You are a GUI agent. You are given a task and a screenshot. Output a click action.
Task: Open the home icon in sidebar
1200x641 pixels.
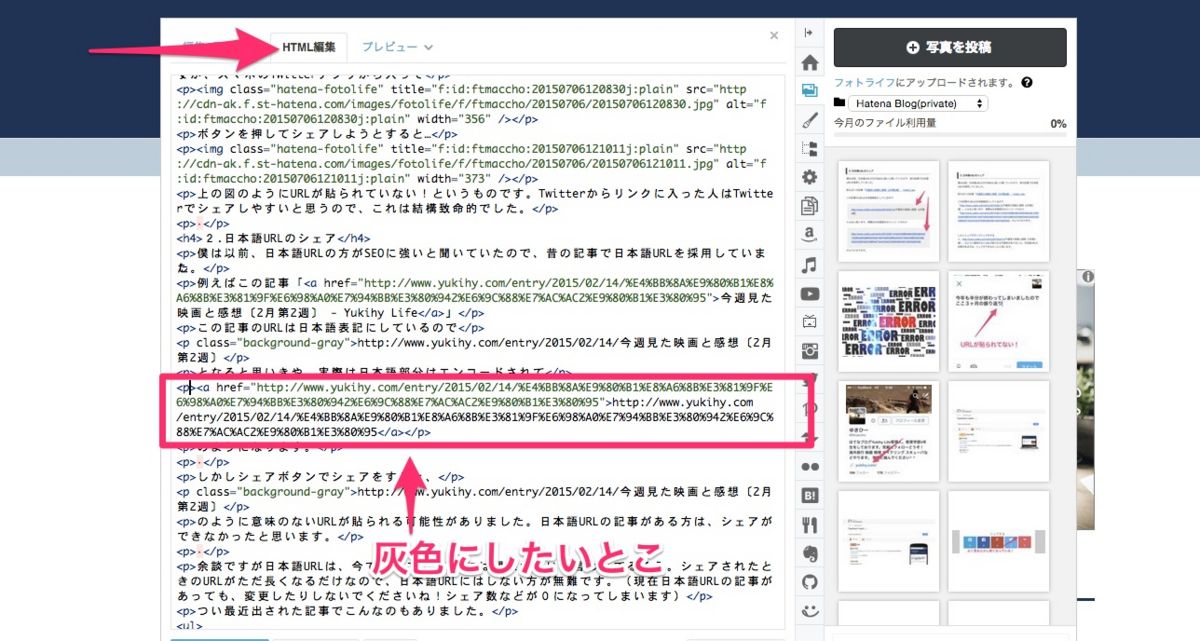(x=810, y=62)
